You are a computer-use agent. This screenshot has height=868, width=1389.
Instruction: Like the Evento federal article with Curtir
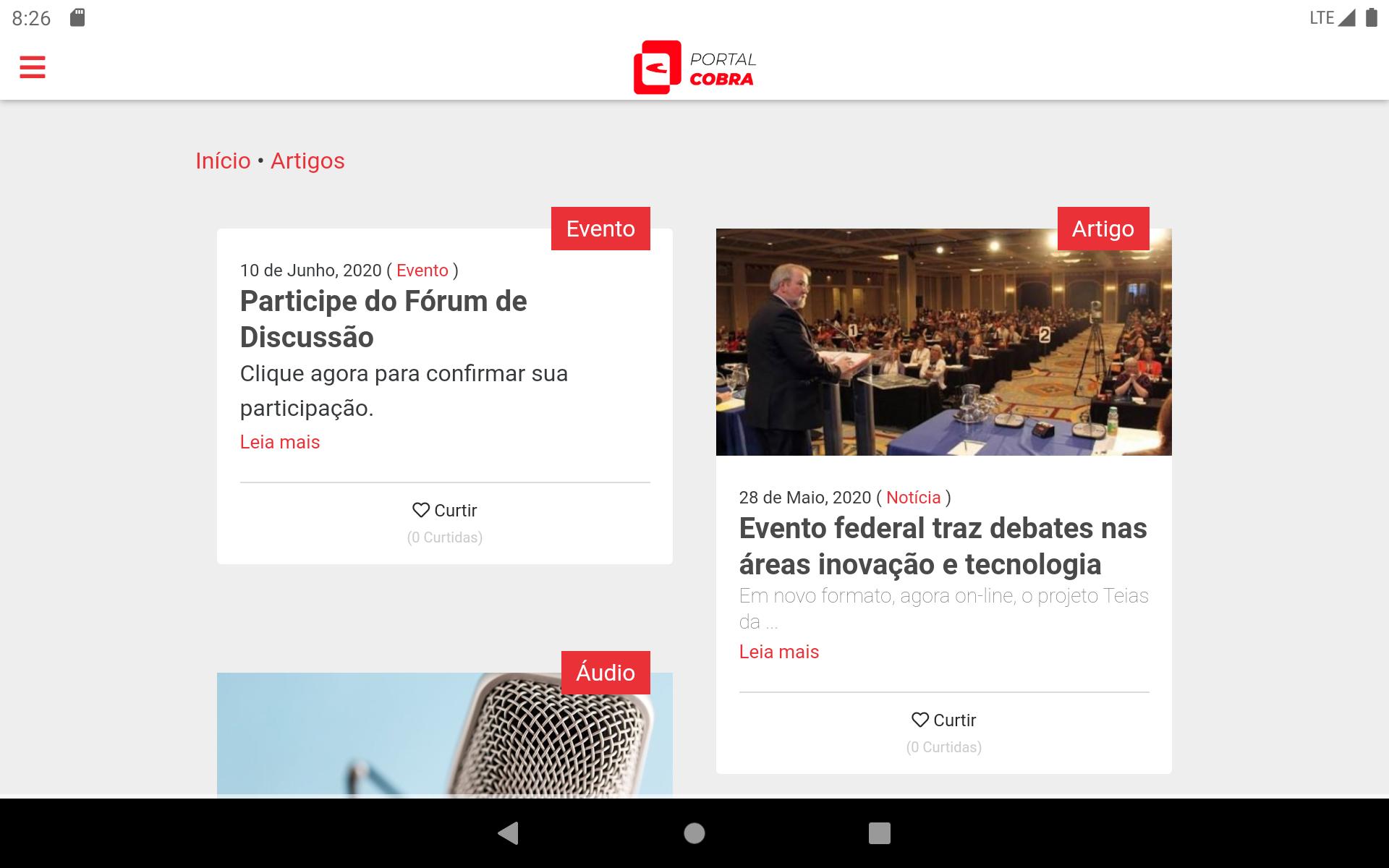[x=944, y=720]
